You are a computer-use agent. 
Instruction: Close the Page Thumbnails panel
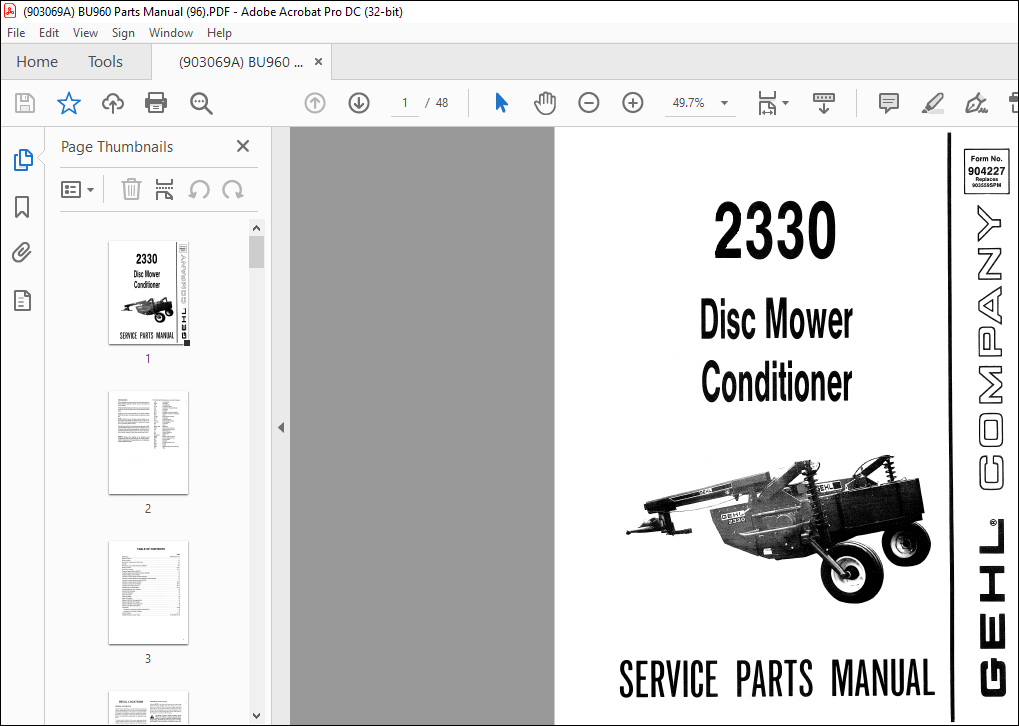pyautogui.click(x=243, y=146)
